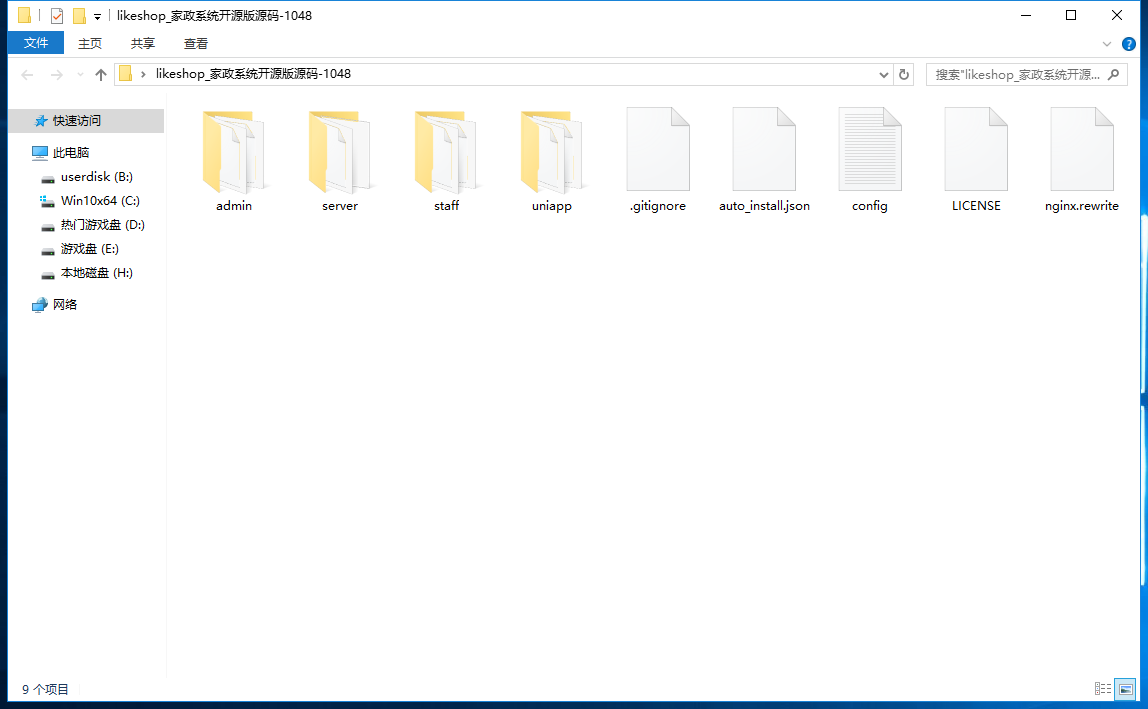Viewport: 1148px width, 709px height.
Task: Click the refresh button beside address bar
Action: coord(904,74)
